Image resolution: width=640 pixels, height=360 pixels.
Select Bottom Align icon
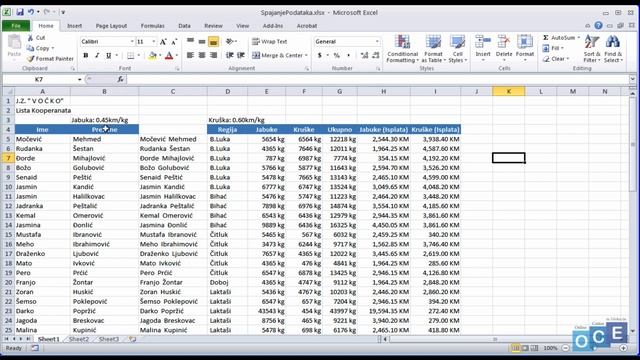click(213, 41)
